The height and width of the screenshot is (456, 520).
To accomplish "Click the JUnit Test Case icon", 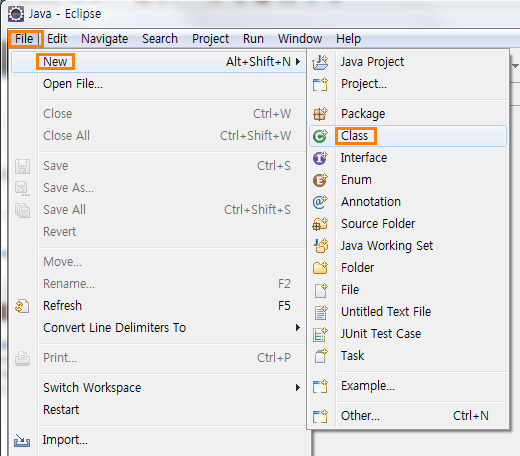I will pyautogui.click(x=320, y=334).
